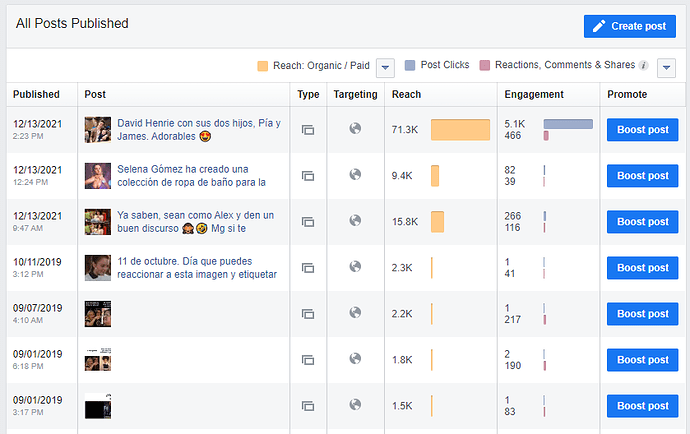Click the globe targeting icon in the 09/07/2019 row

[x=355, y=312]
